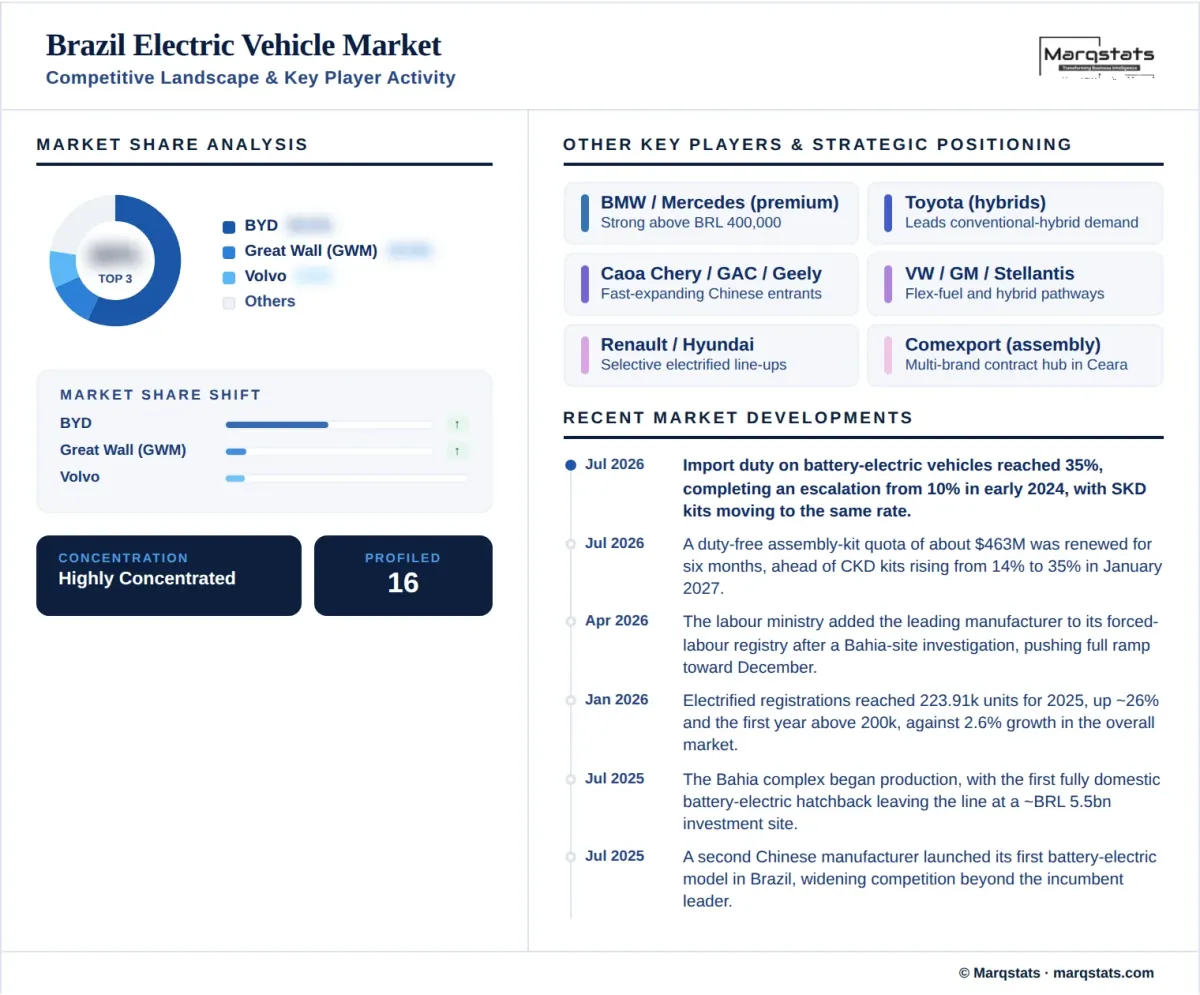Open the Caoa Chery / GAC / Geely card
Viewport: 1200px width, 995px height.
[711, 283]
